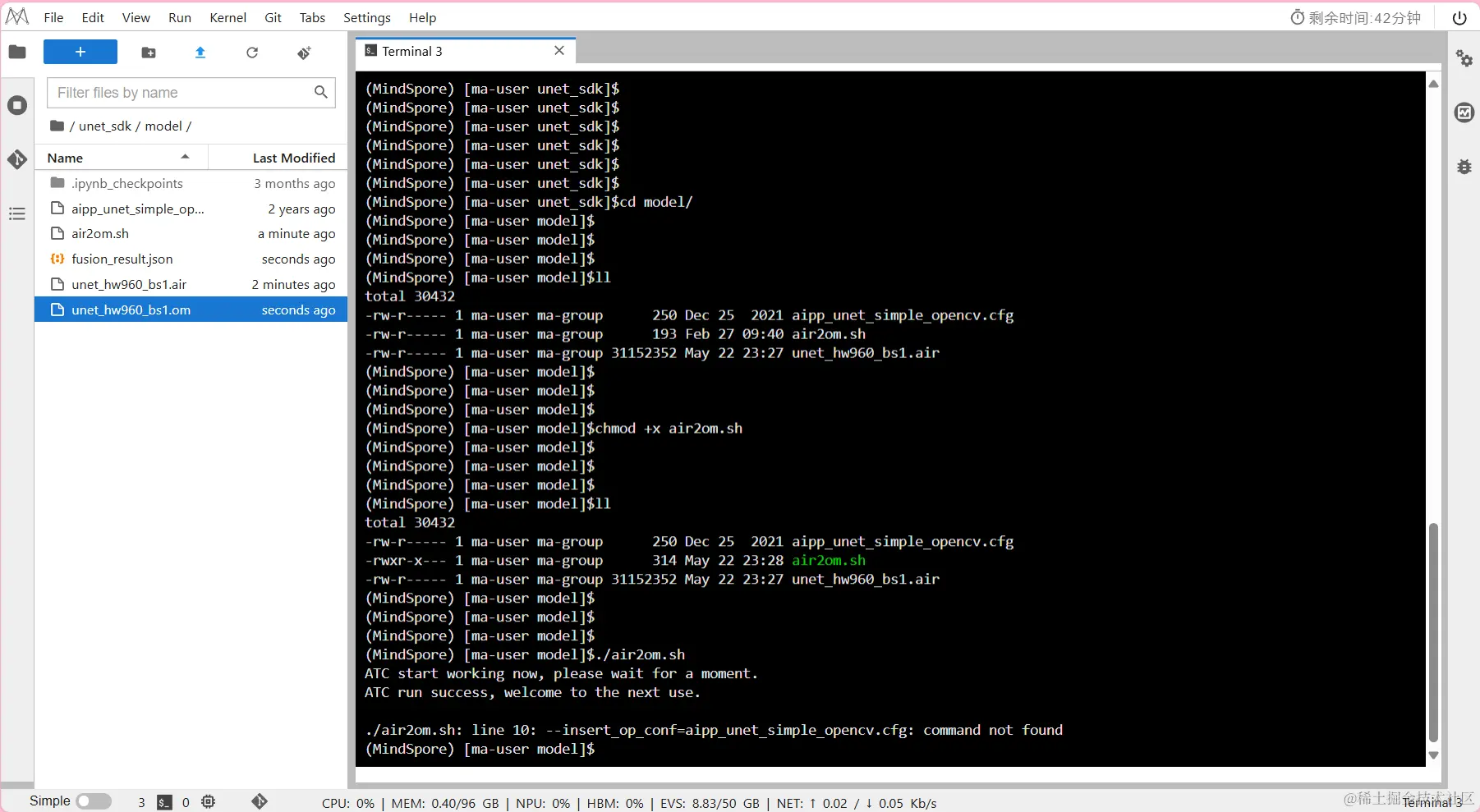Open Table of Contents sidebar icon
The height and width of the screenshot is (812, 1480).
[x=17, y=214]
